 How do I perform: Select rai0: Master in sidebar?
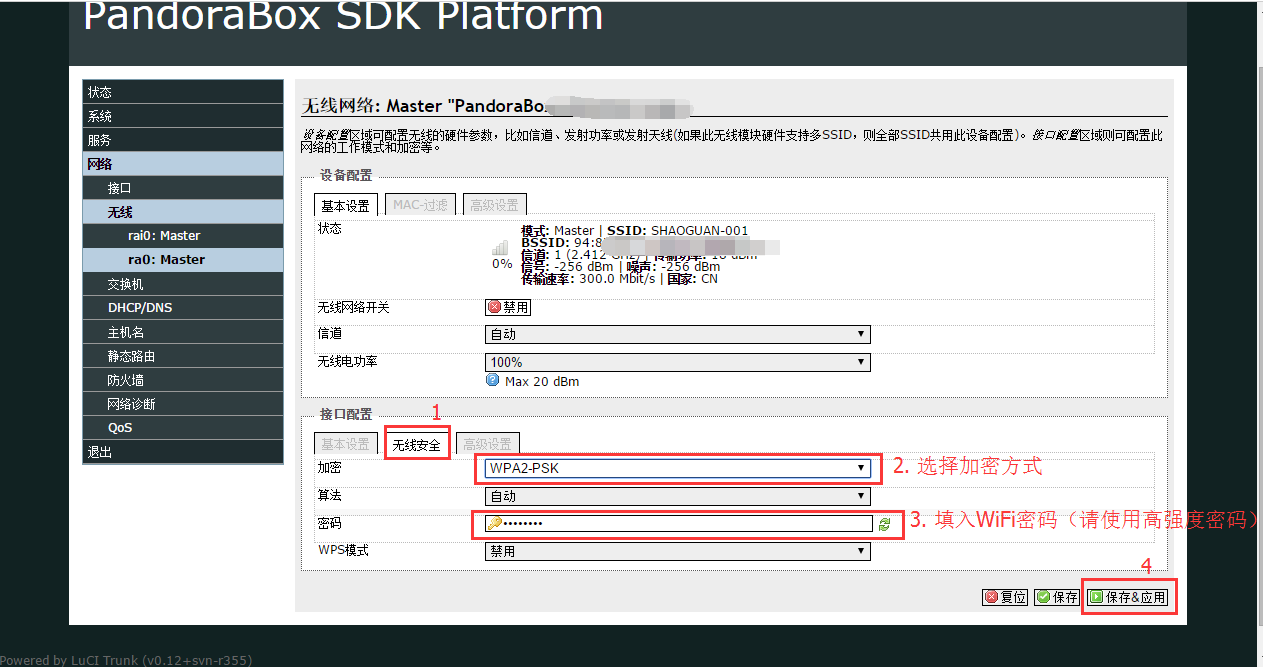[x=183, y=236]
